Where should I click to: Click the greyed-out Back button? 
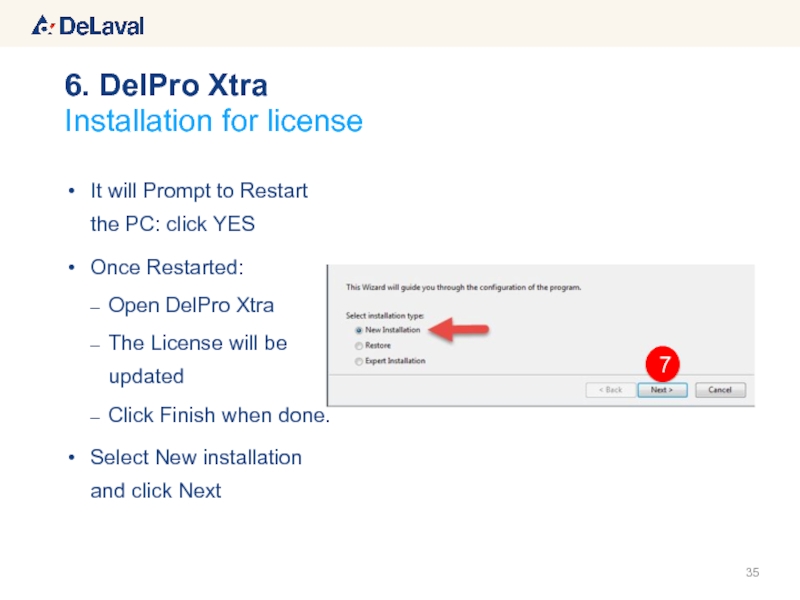pos(610,389)
